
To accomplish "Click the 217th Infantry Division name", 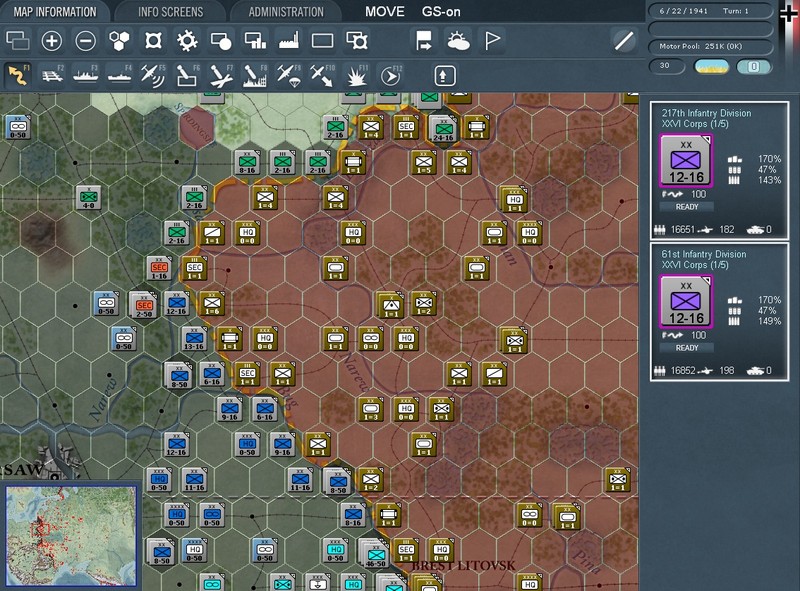I will click(x=706, y=113).
